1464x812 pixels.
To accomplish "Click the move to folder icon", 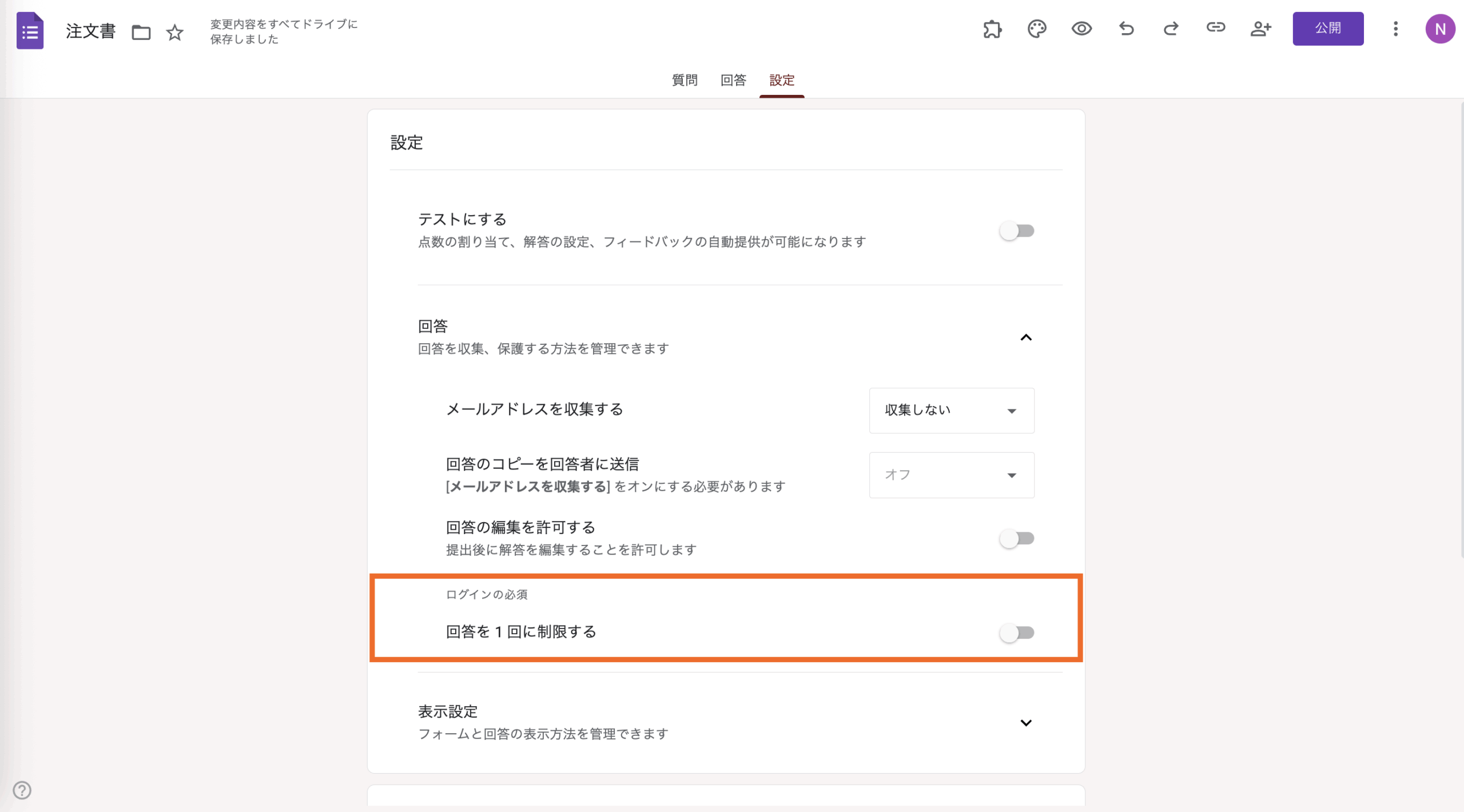I will point(141,32).
